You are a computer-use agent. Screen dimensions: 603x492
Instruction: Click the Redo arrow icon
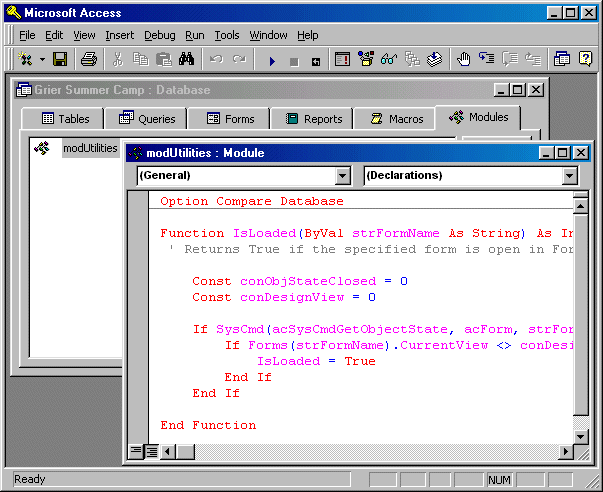(x=239, y=59)
